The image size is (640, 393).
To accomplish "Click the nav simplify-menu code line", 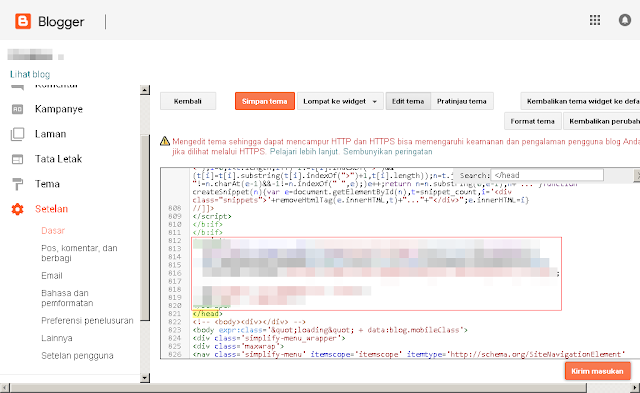I will coord(409,354).
